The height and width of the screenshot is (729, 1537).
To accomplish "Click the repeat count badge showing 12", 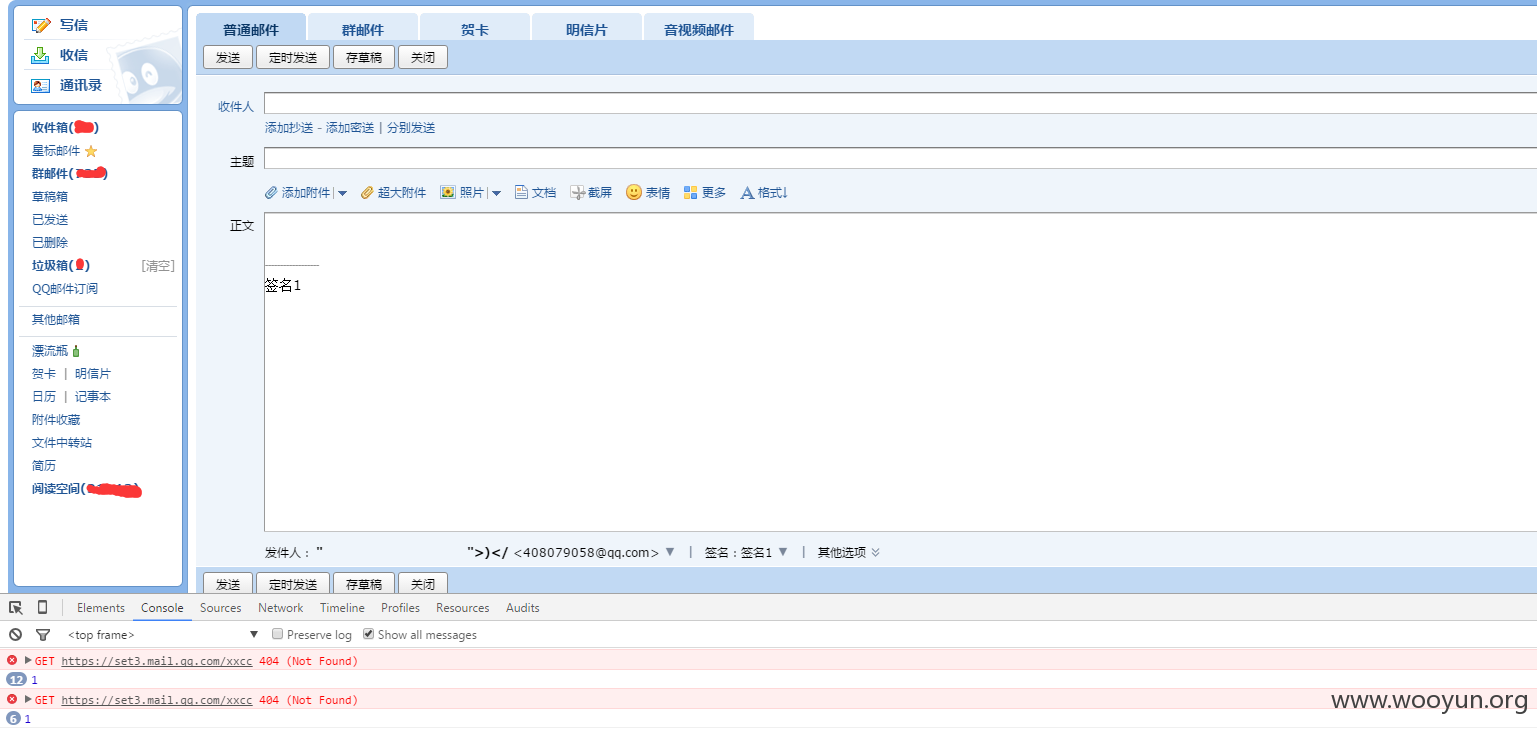I will [x=16, y=680].
